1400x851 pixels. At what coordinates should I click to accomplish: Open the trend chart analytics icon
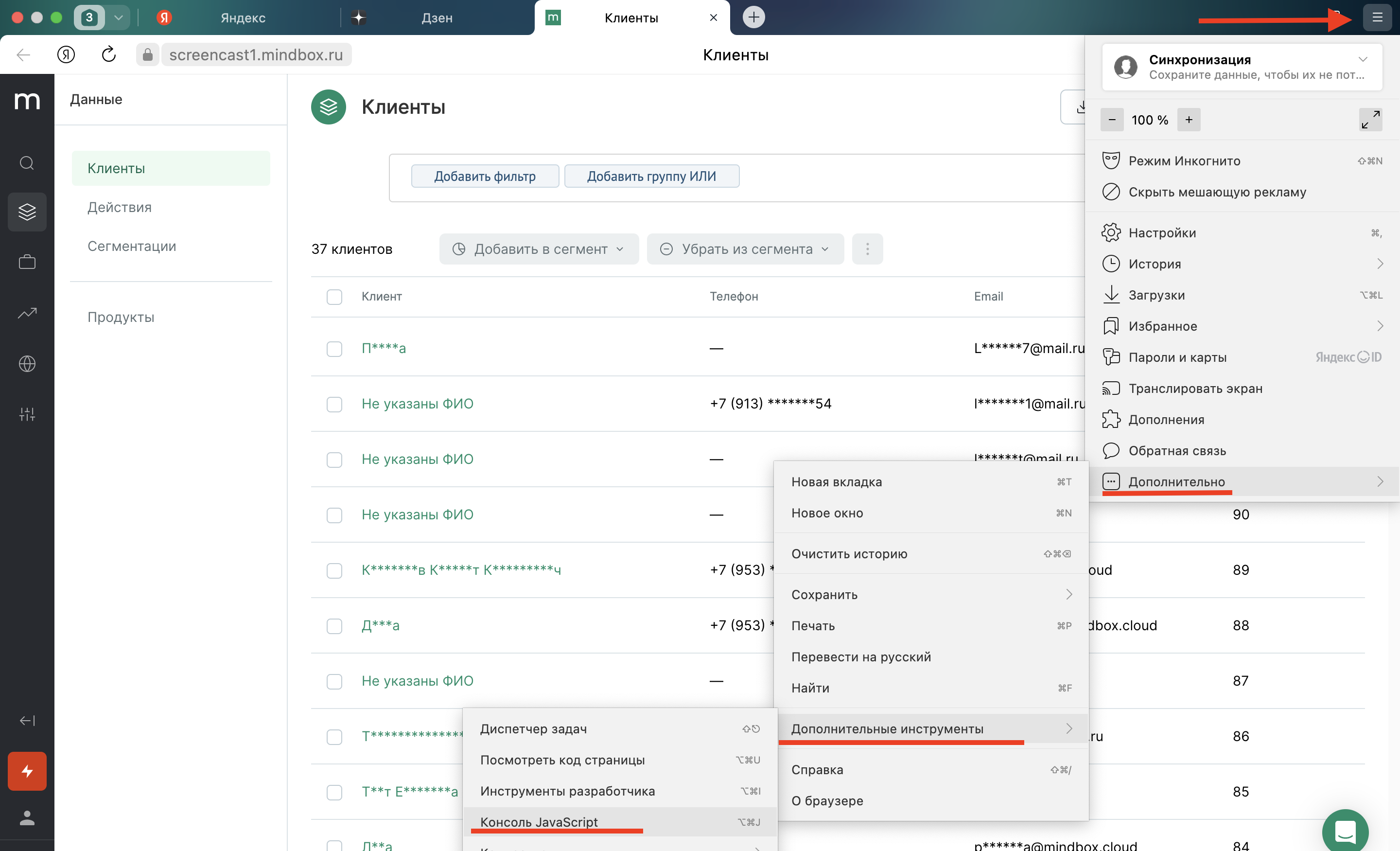click(x=27, y=313)
